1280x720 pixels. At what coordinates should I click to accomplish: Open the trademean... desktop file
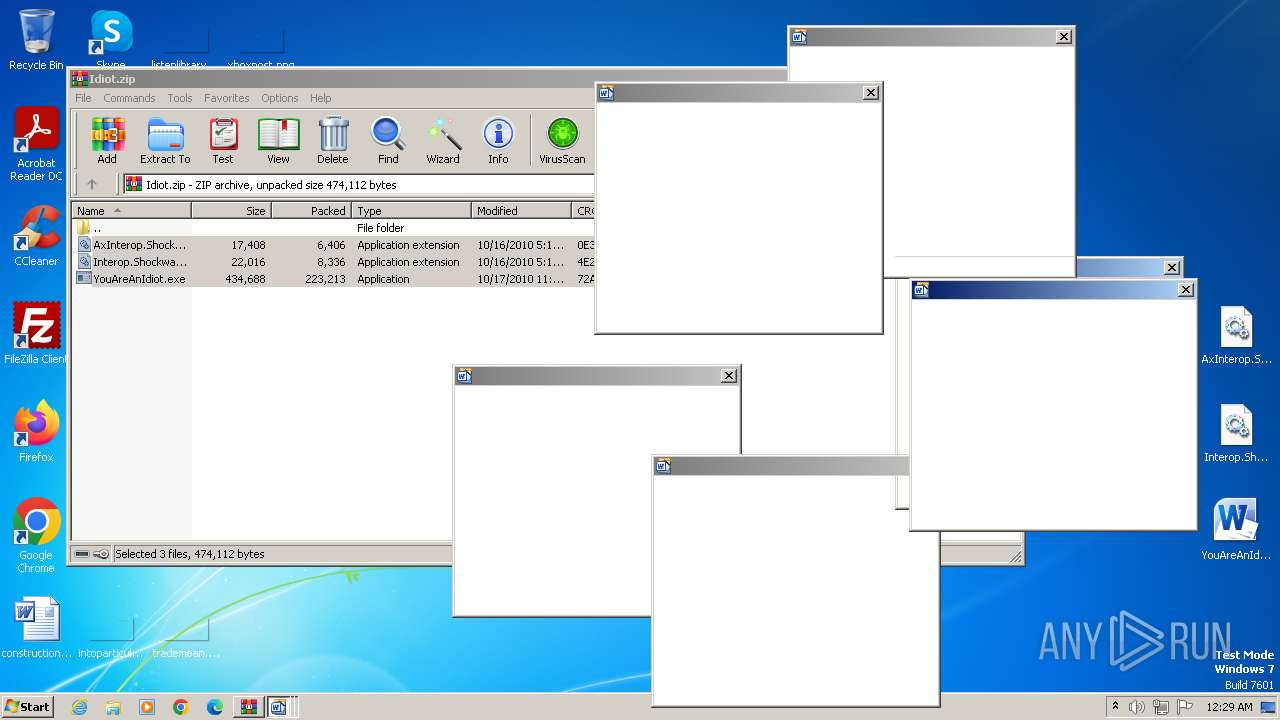[186, 635]
